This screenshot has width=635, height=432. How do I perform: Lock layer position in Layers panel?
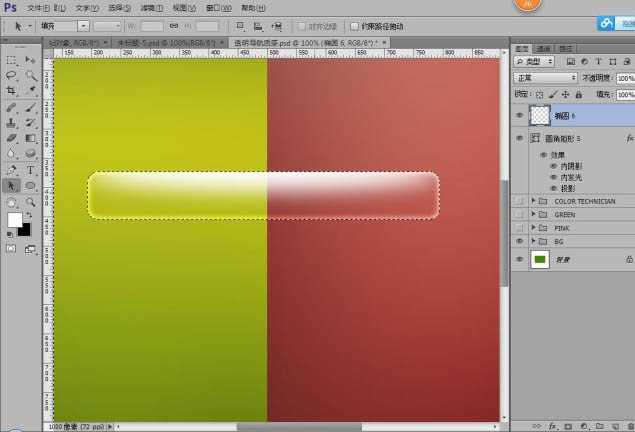565,95
